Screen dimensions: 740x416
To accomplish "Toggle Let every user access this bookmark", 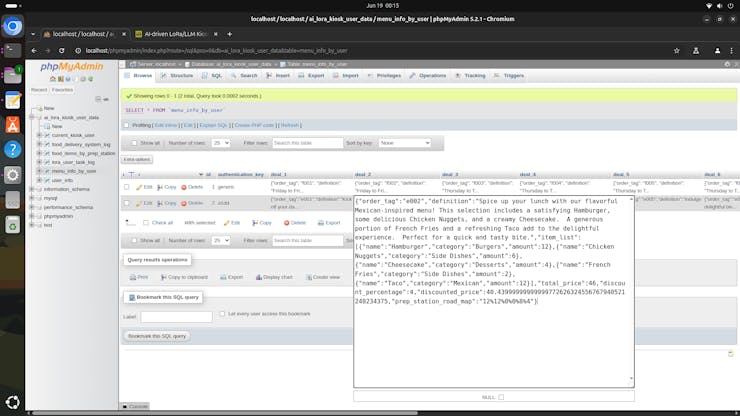I will tap(222, 314).
